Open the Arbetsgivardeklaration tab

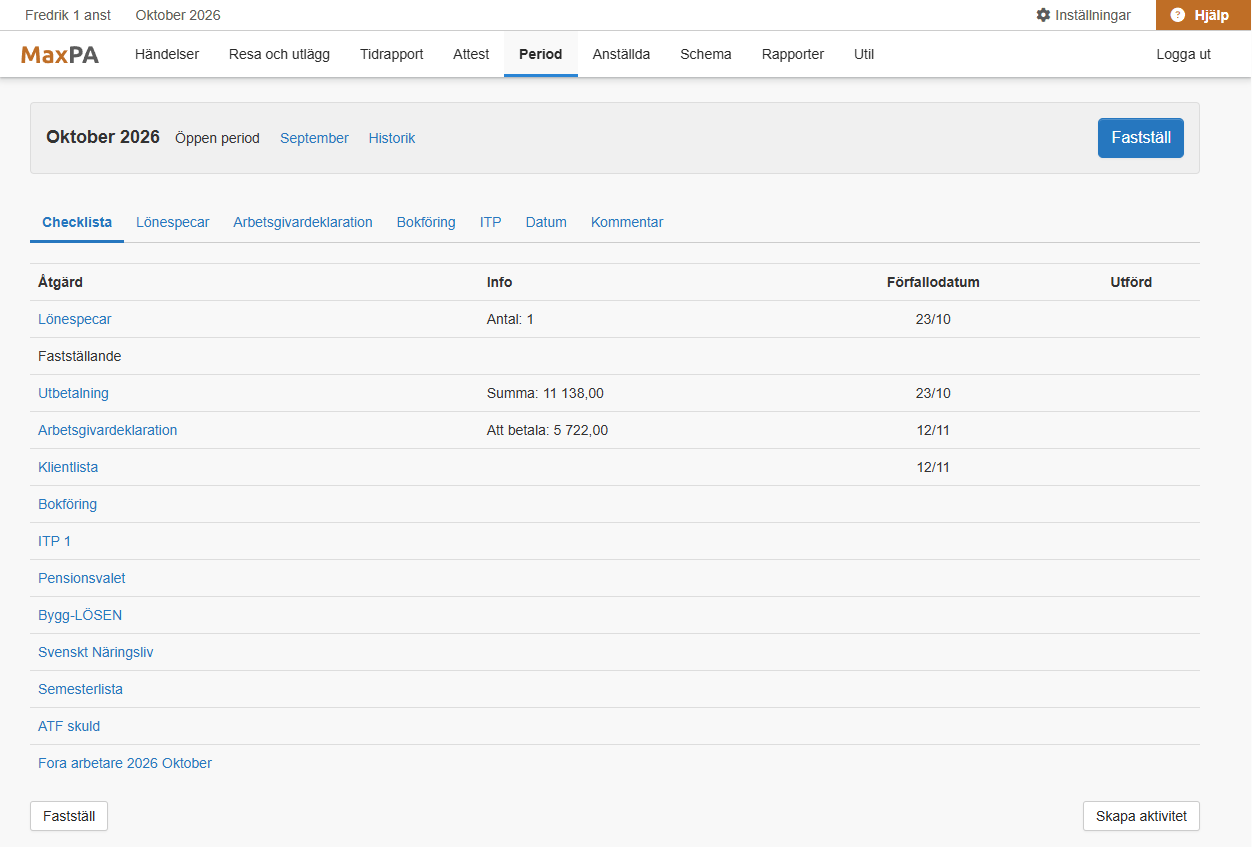coord(303,222)
